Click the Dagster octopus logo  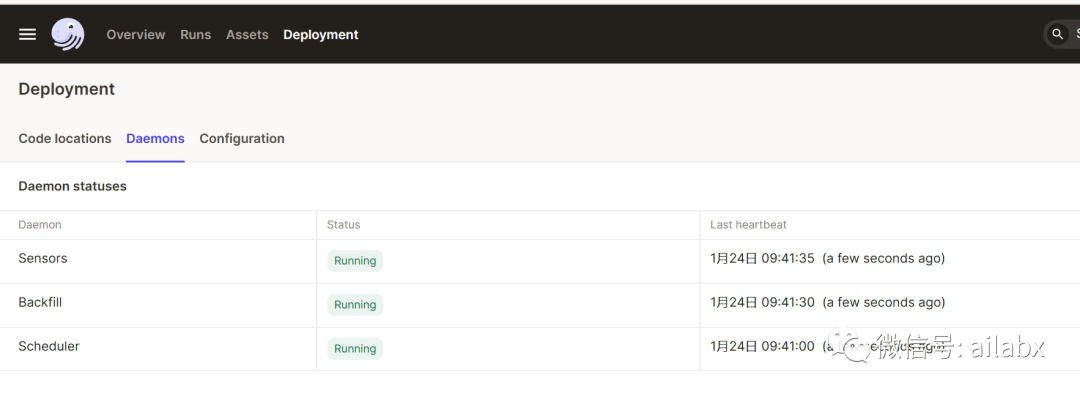[x=68, y=34]
